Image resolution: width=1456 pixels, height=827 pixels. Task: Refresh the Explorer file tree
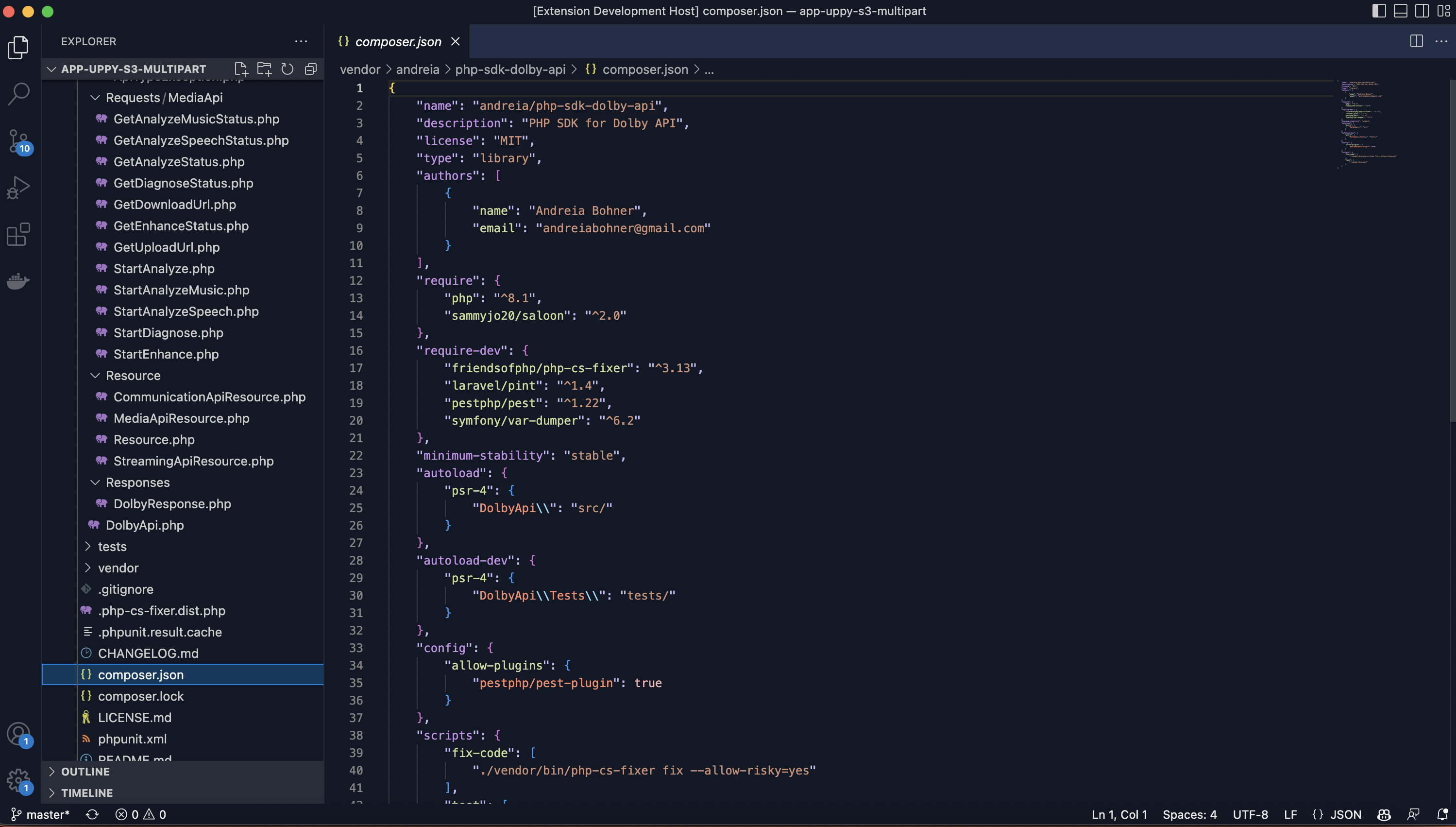(x=287, y=69)
